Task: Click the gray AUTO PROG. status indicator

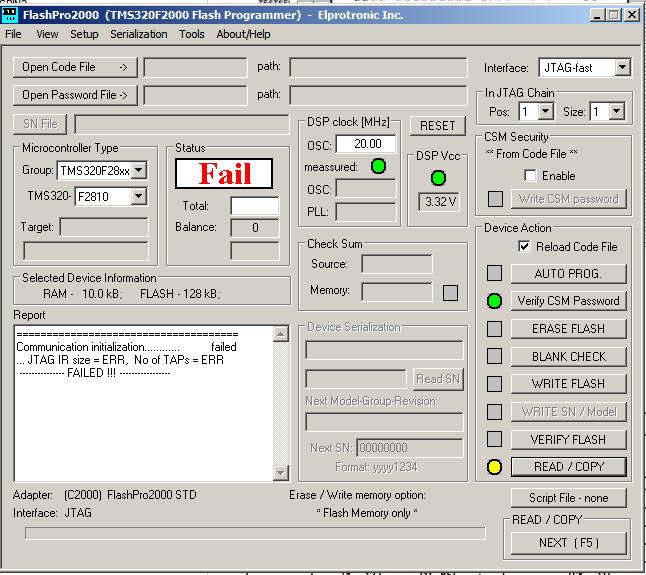Action: pyautogui.click(x=494, y=273)
